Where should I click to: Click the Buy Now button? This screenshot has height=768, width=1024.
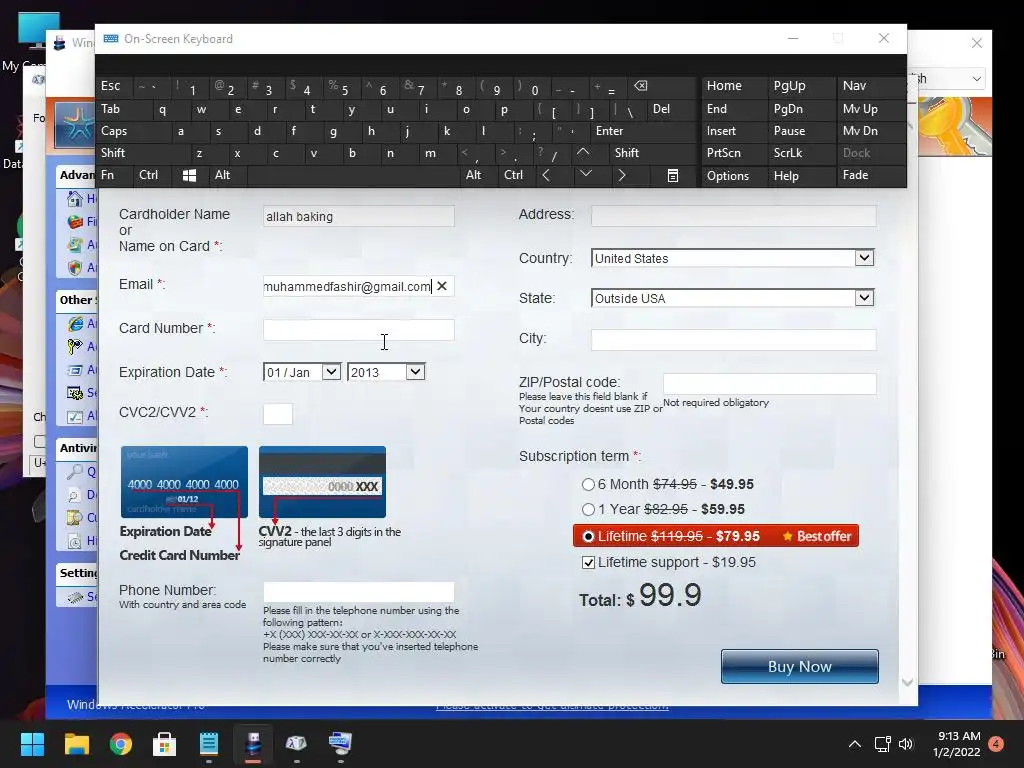coord(799,667)
